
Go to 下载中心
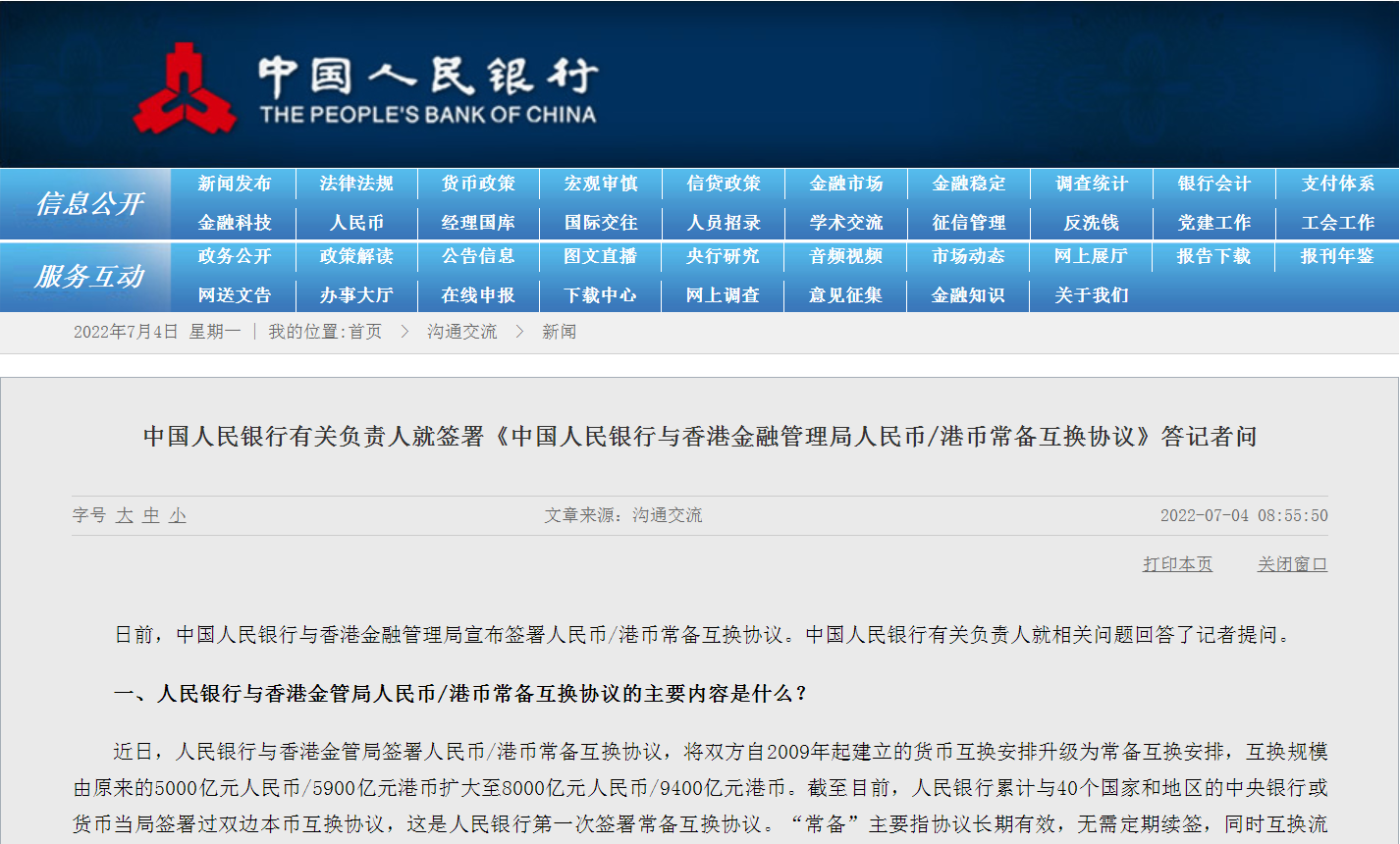click(600, 295)
